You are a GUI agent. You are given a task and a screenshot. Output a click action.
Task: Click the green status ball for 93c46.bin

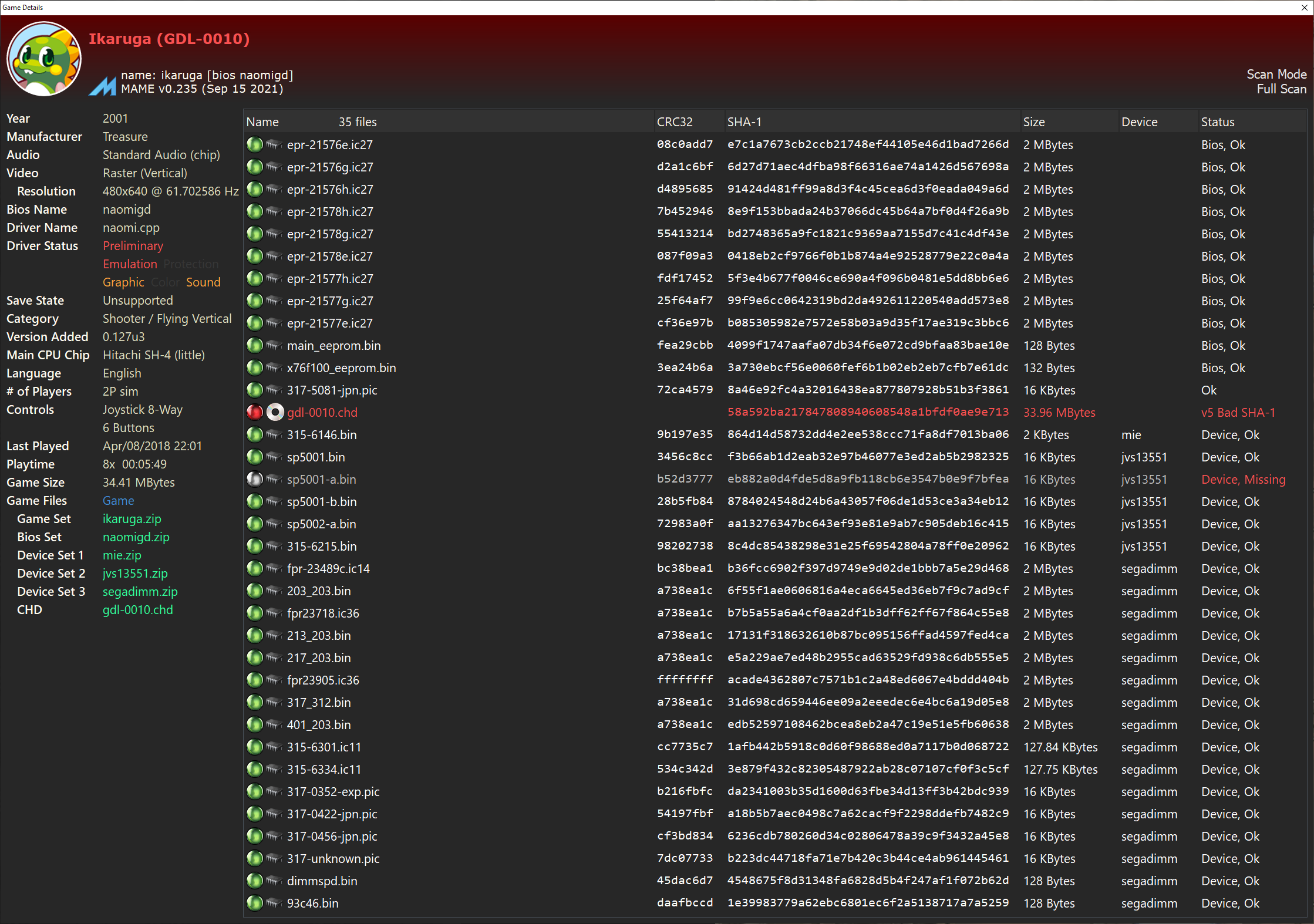coord(254,903)
